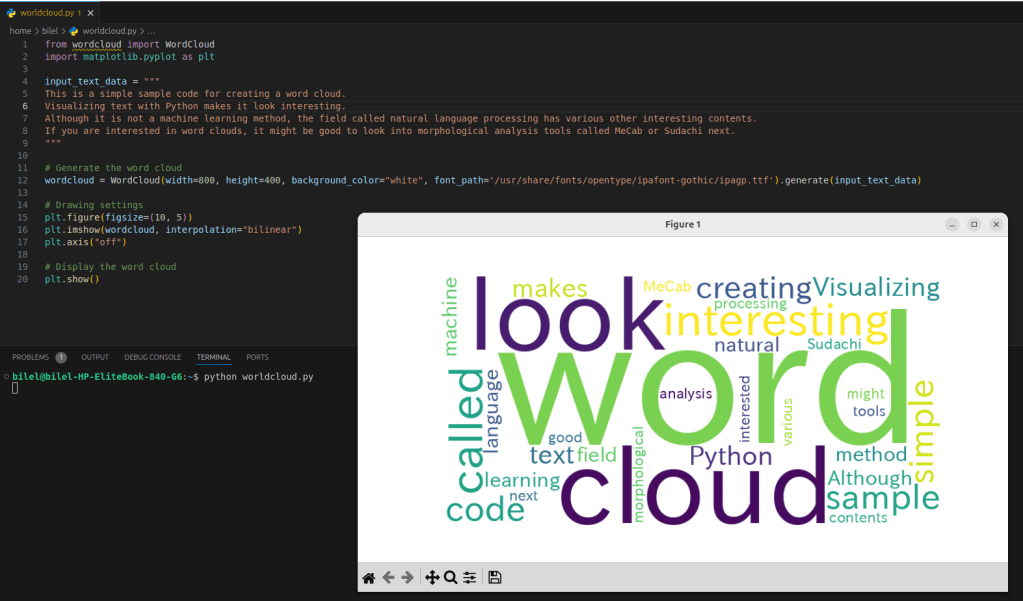The height and width of the screenshot is (601, 1023).
Task: Activate the Pan tool in the figure toolbar
Action: (x=432, y=577)
